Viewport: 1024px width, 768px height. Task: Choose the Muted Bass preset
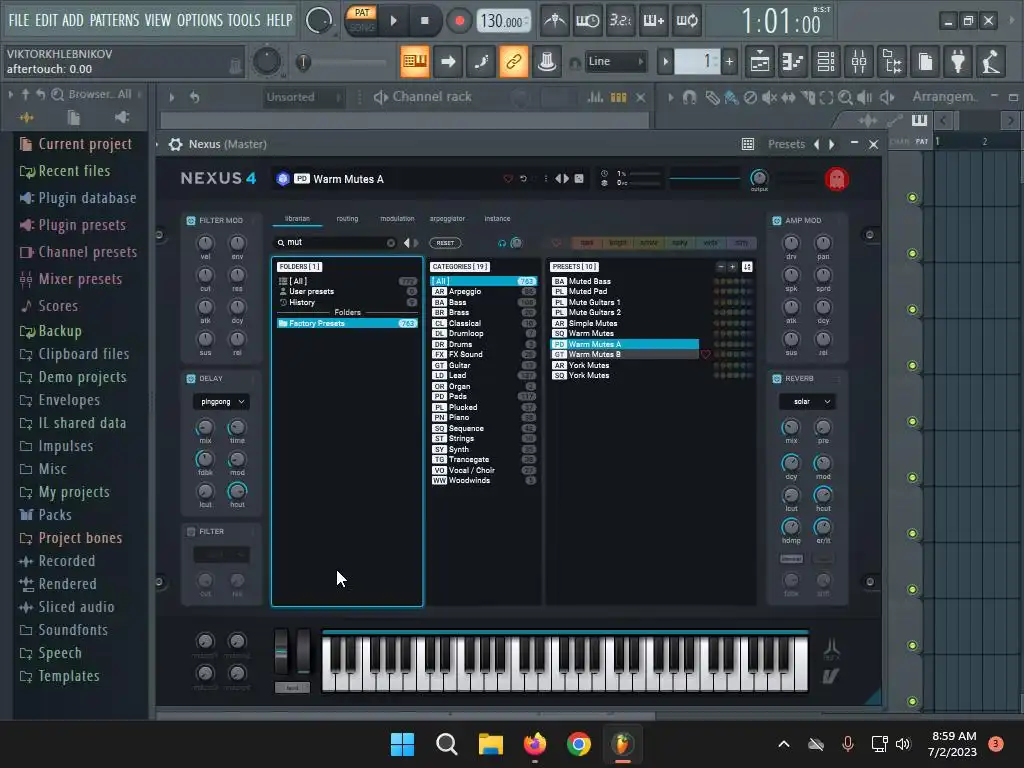[625, 281]
